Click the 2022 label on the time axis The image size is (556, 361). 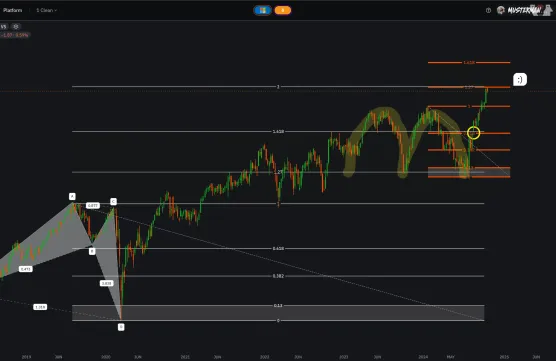point(264,357)
